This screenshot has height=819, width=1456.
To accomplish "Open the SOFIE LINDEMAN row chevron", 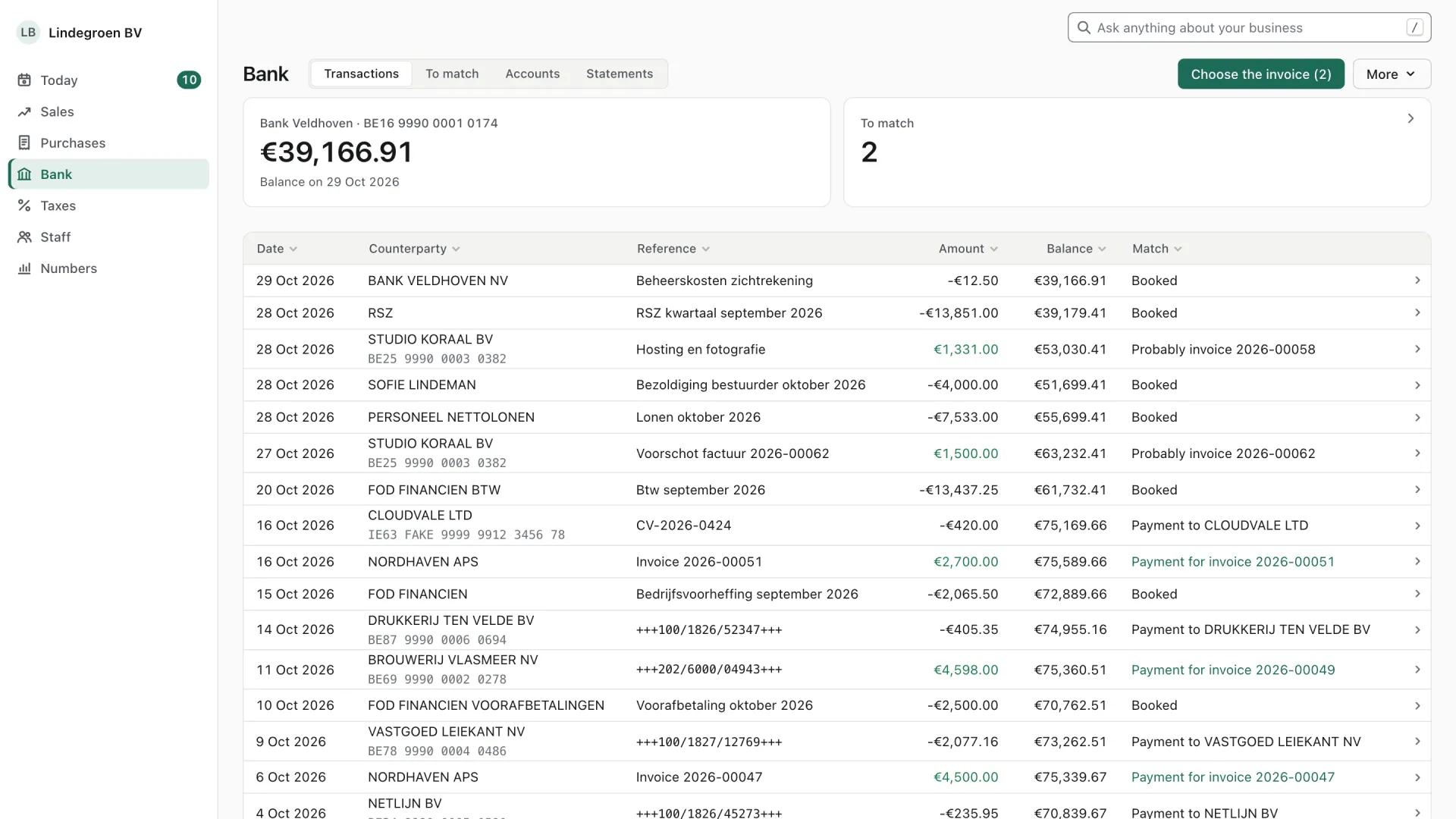I will [1417, 385].
